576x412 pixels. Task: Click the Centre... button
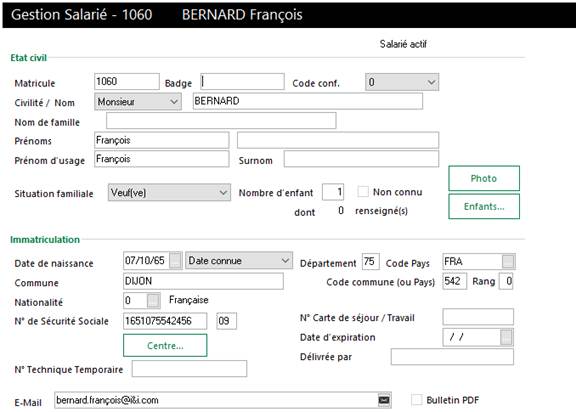click(165, 346)
